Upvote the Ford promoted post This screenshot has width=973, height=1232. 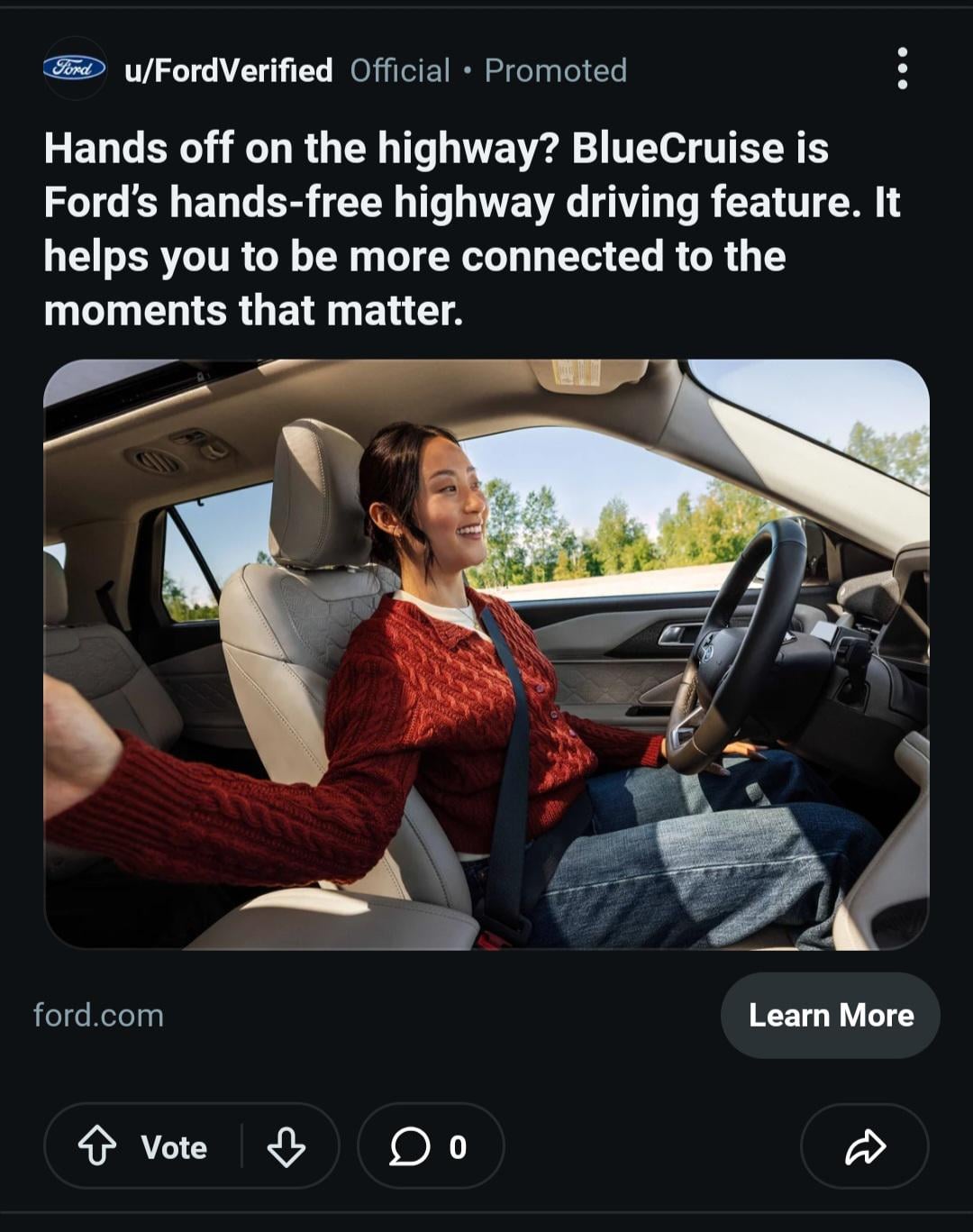click(x=97, y=1146)
